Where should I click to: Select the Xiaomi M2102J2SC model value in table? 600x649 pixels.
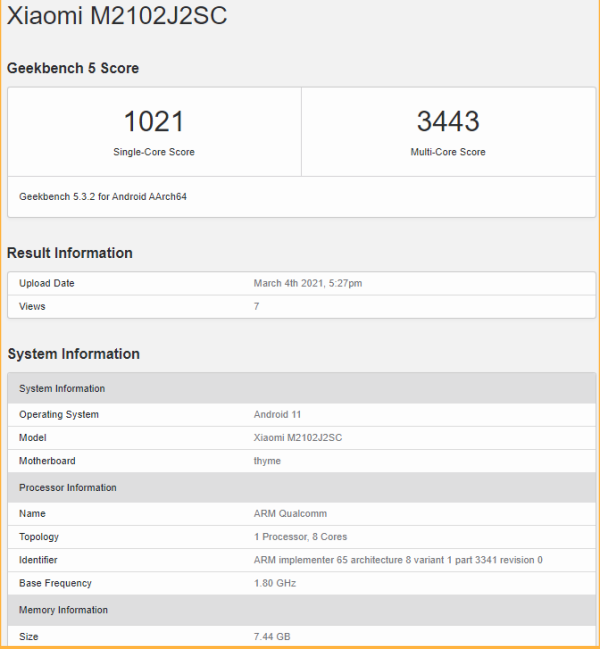(298, 437)
